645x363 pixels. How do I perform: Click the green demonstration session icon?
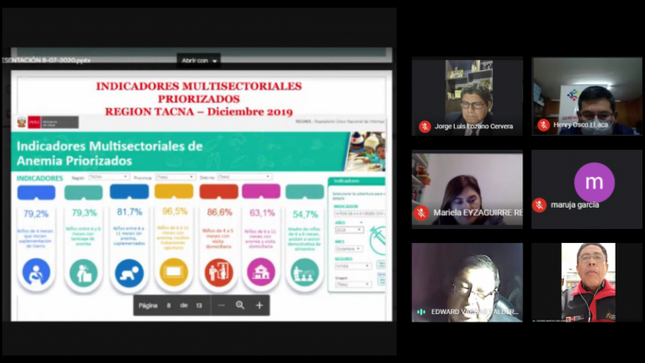pos(304,272)
